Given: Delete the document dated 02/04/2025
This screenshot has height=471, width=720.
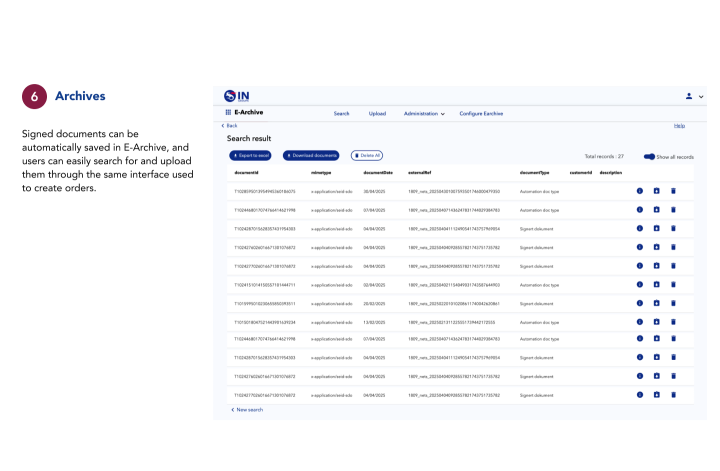Looking at the screenshot, I should [x=673, y=285].
